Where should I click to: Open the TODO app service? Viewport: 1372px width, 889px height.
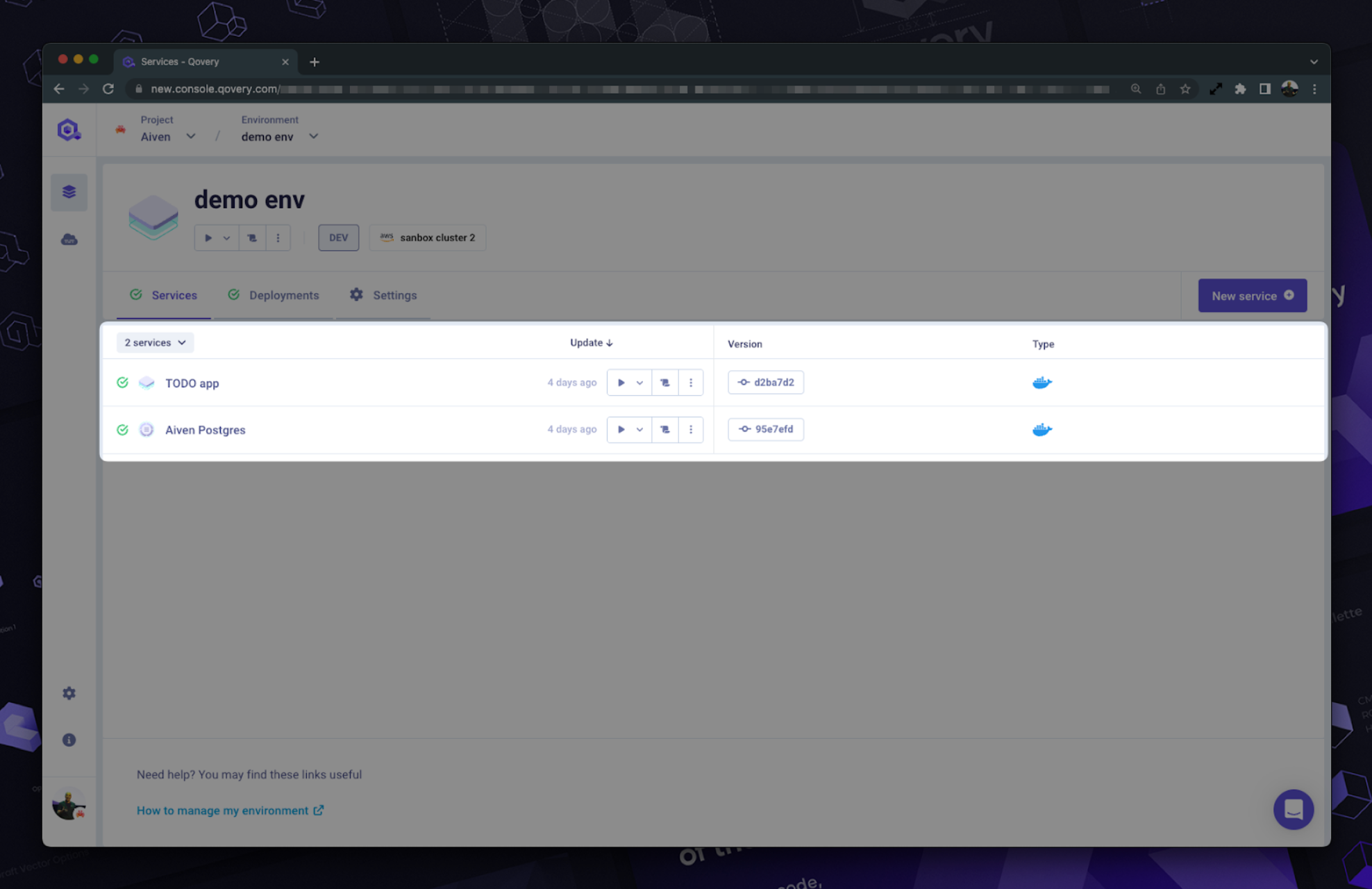(192, 383)
